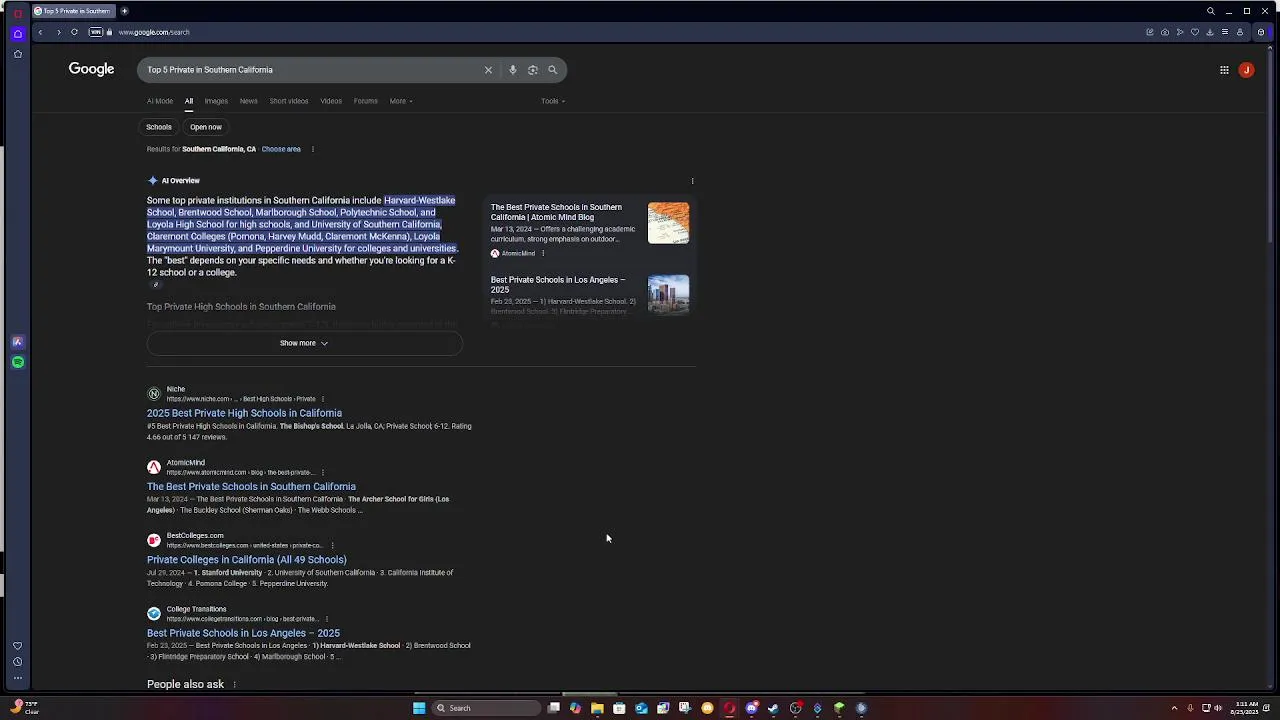The height and width of the screenshot is (720, 1280).
Task: Open the sidebar history clock icon
Action: point(17,662)
